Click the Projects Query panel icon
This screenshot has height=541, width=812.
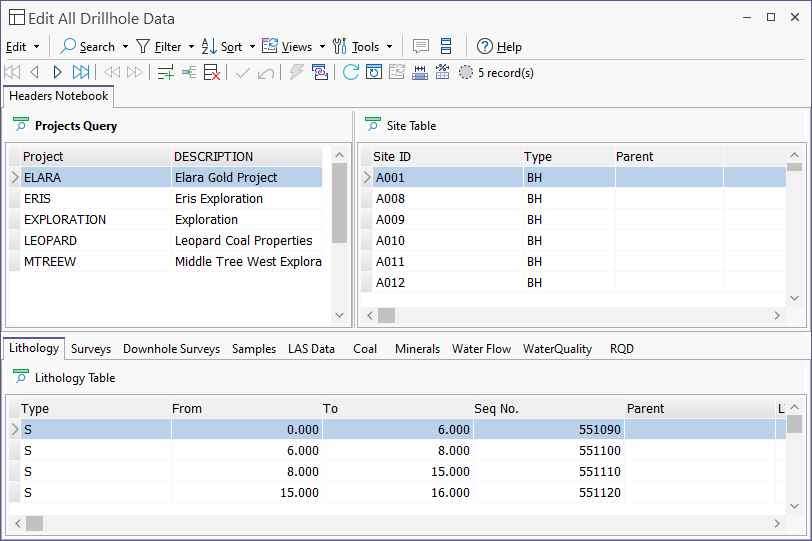click(x=20, y=125)
